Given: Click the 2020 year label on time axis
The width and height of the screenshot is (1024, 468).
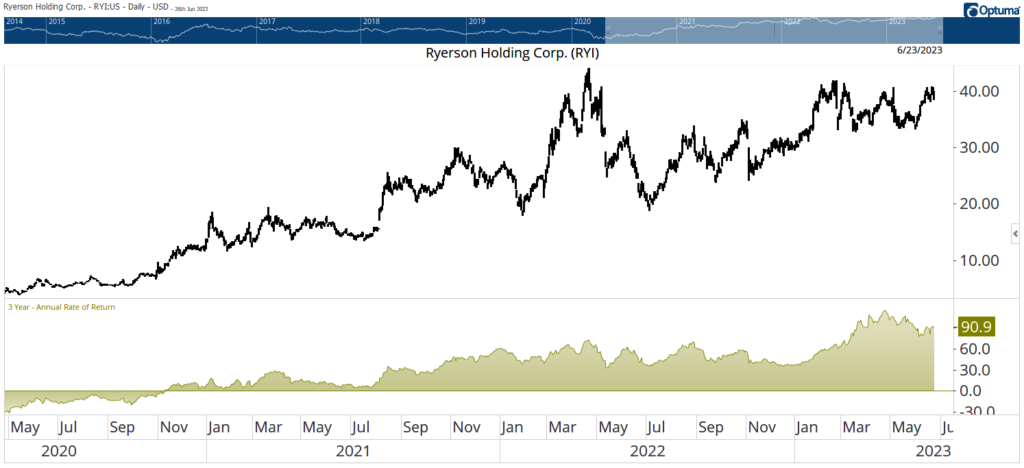Looking at the screenshot, I should click(59, 451).
